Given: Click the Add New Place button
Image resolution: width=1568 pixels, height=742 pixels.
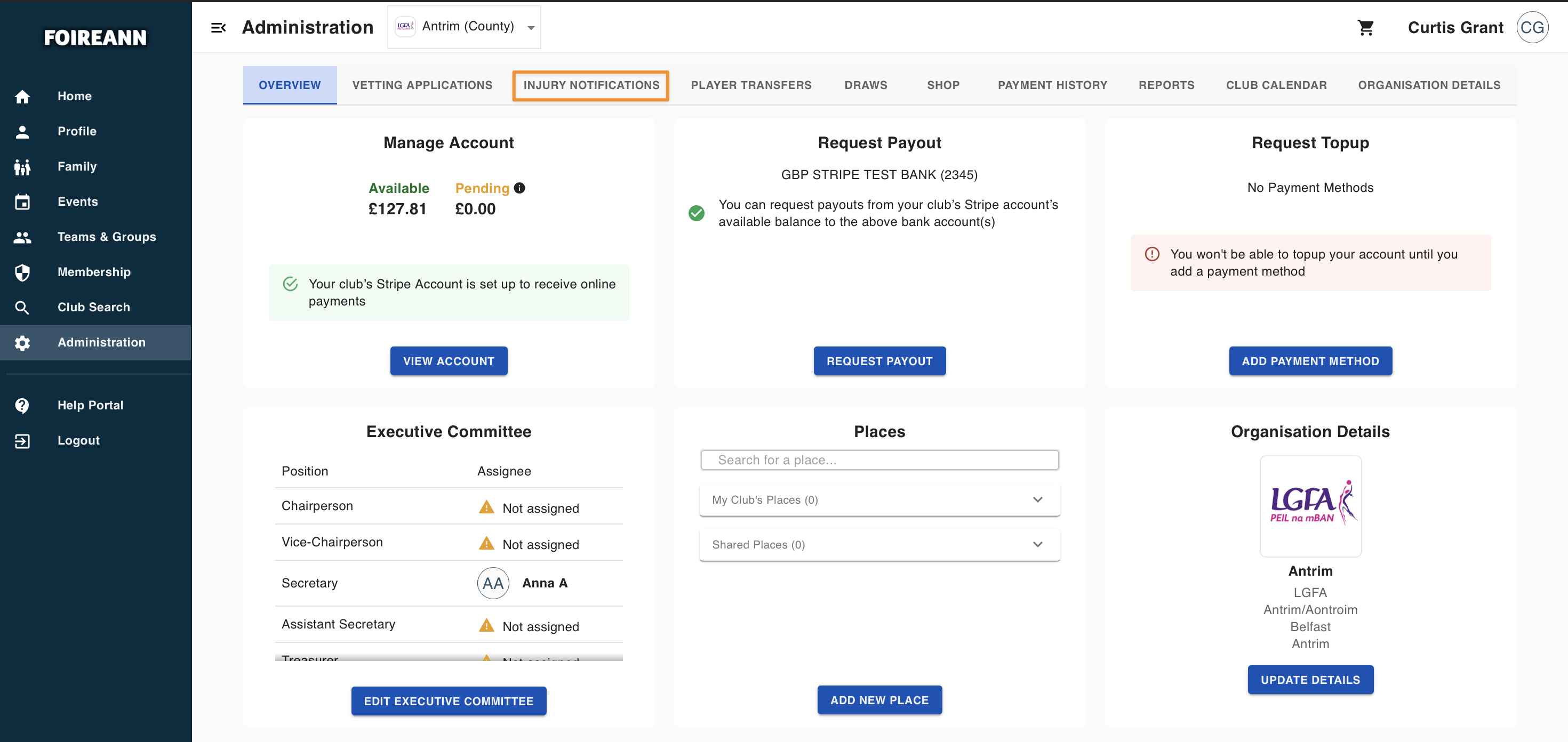Looking at the screenshot, I should pyautogui.click(x=879, y=700).
